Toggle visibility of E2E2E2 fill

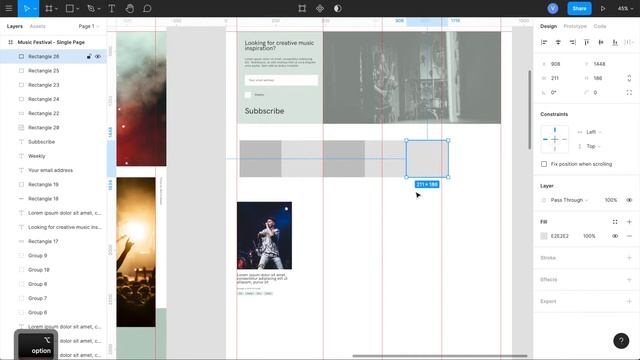click(615, 236)
